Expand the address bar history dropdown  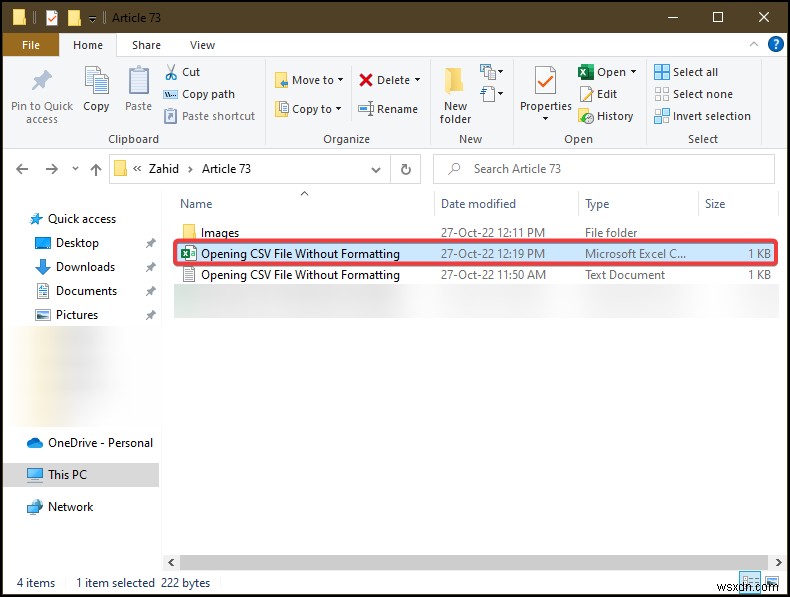pyautogui.click(x=376, y=170)
